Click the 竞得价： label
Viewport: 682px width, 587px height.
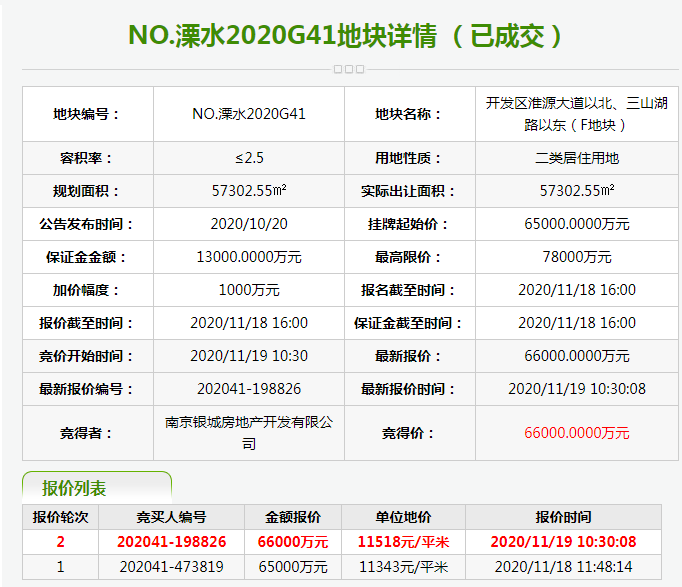click(408, 433)
